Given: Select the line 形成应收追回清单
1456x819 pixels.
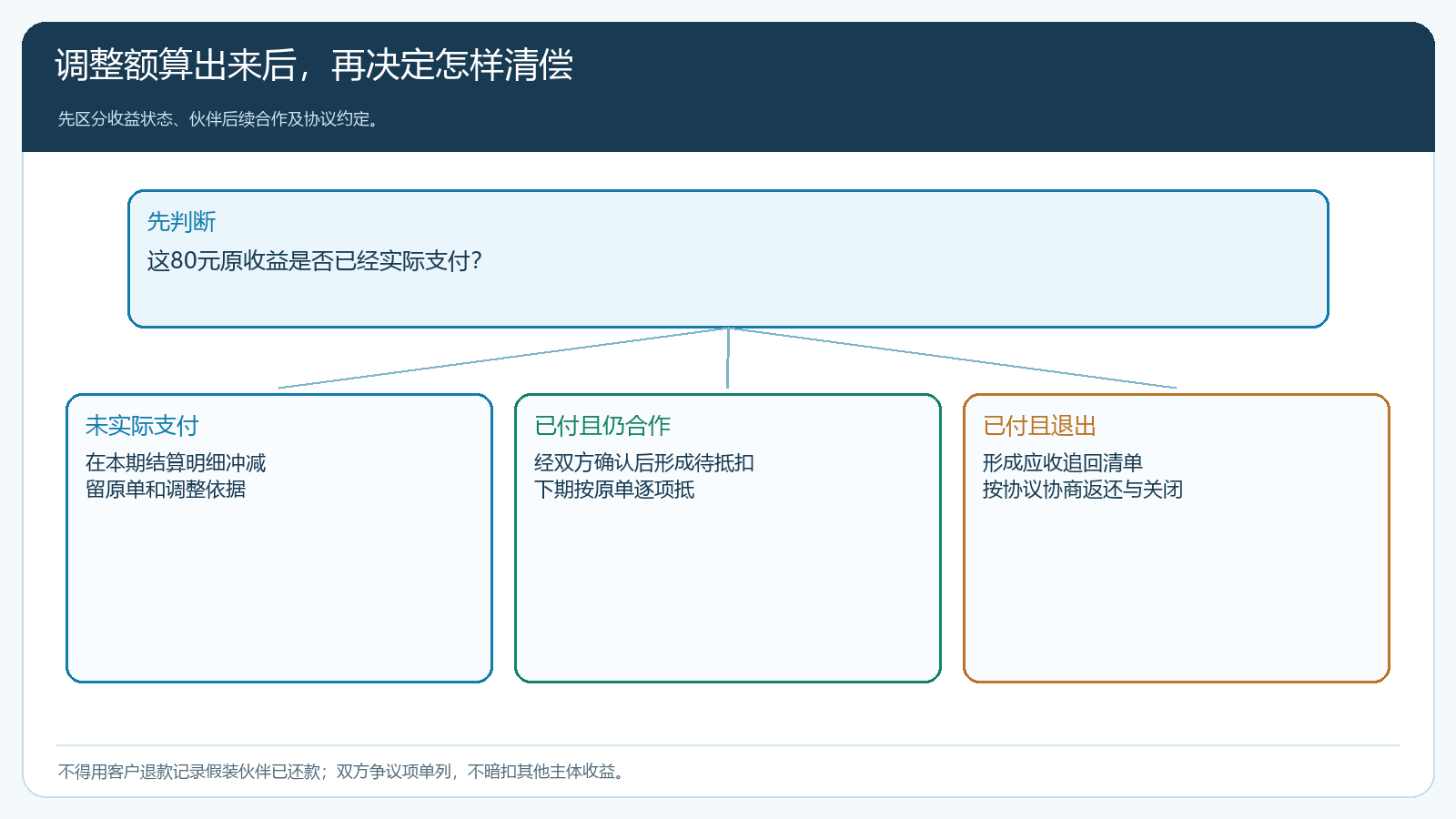Looking at the screenshot, I should tap(1063, 463).
